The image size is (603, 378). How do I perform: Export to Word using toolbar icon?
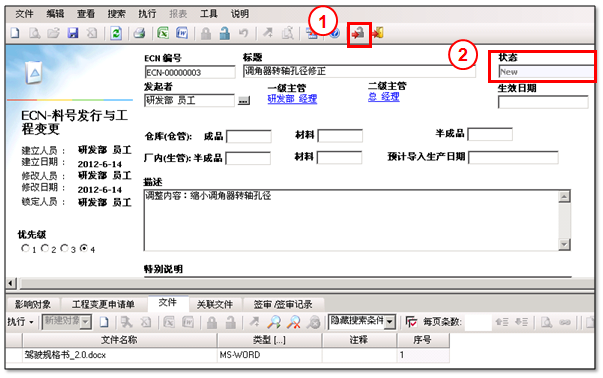pyautogui.click(x=182, y=33)
